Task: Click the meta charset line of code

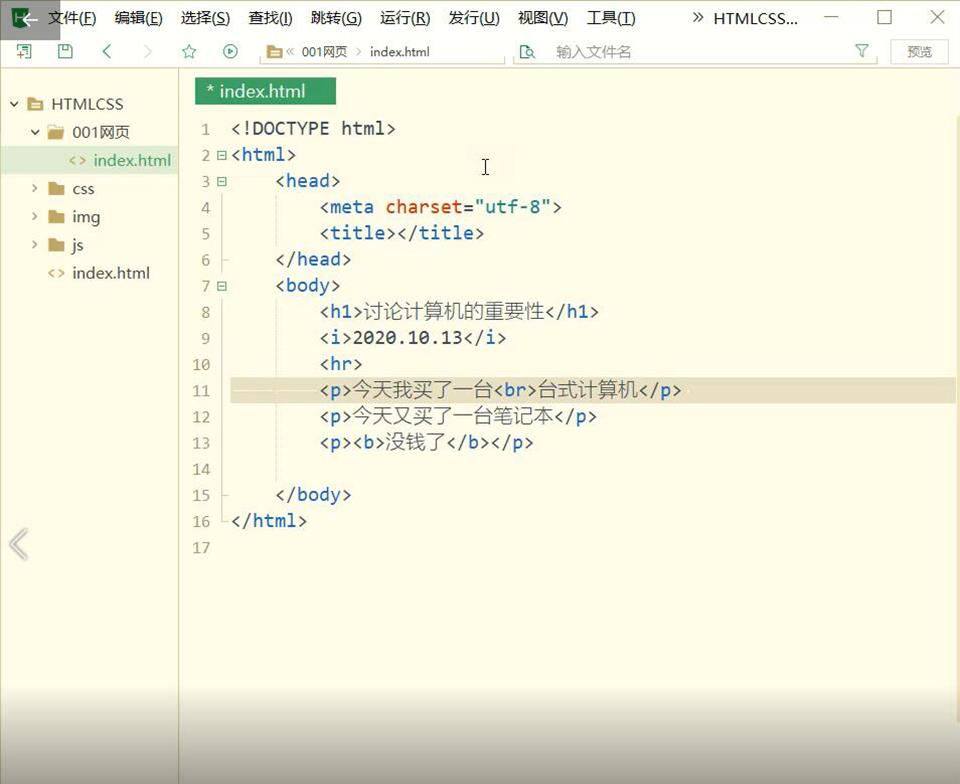Action: click(440, 207)
